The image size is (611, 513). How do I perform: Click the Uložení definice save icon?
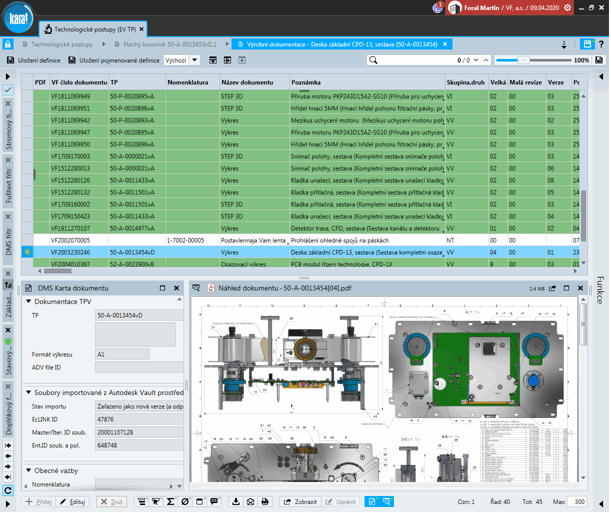point(11,60)
